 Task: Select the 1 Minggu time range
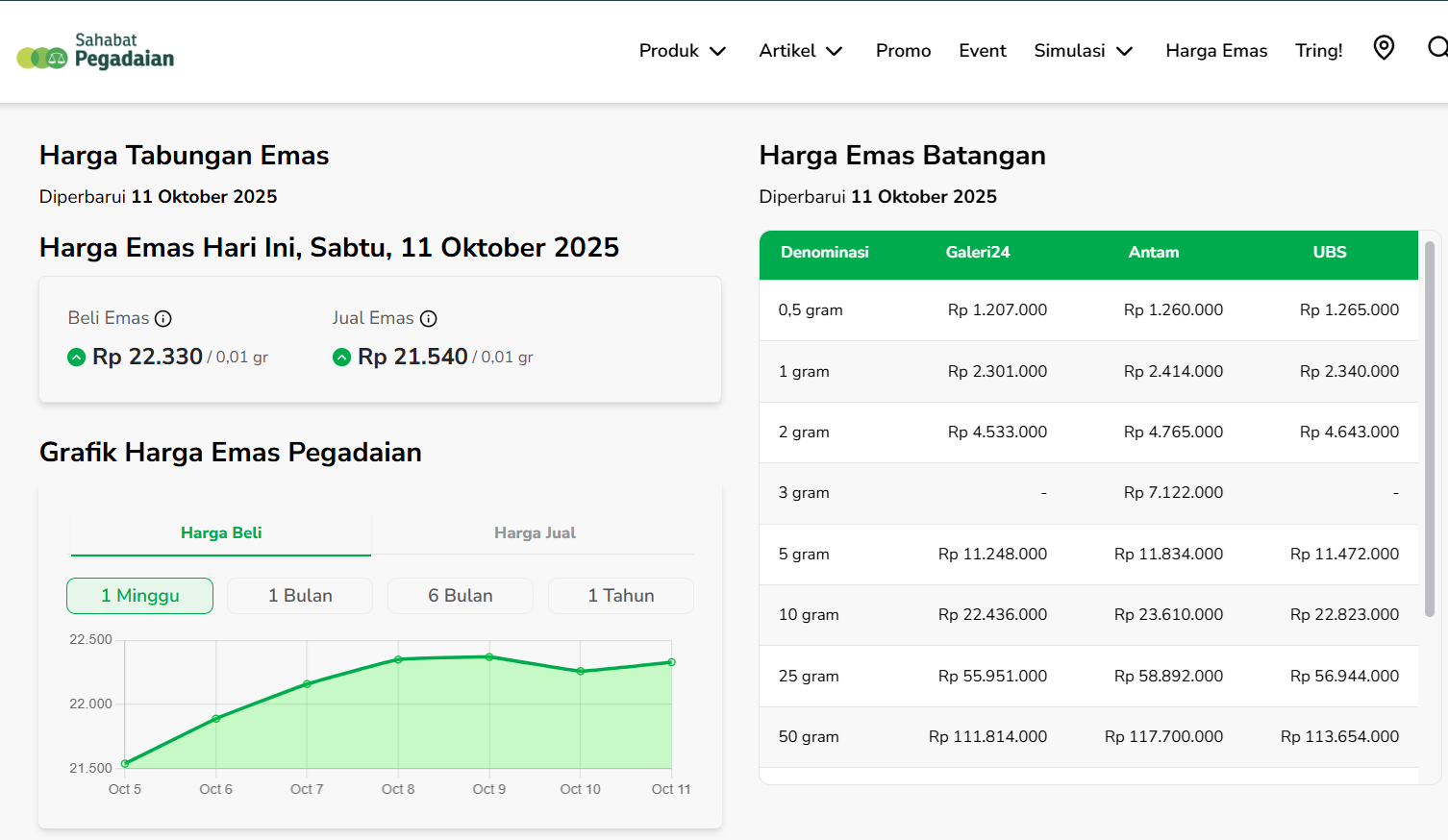tap(140, 596)
